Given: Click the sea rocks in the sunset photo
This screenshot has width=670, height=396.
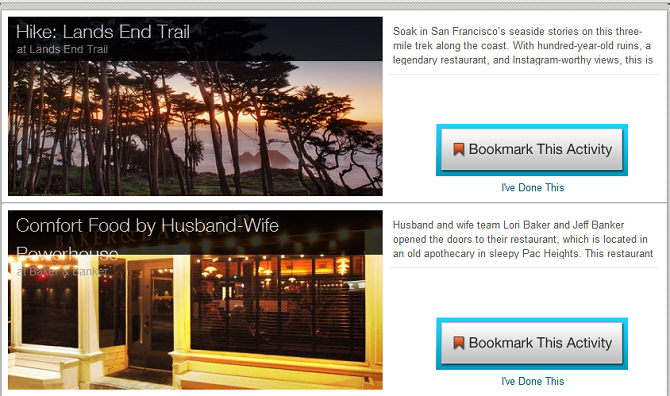Looking at the screenshot, I should pos(265,158).
